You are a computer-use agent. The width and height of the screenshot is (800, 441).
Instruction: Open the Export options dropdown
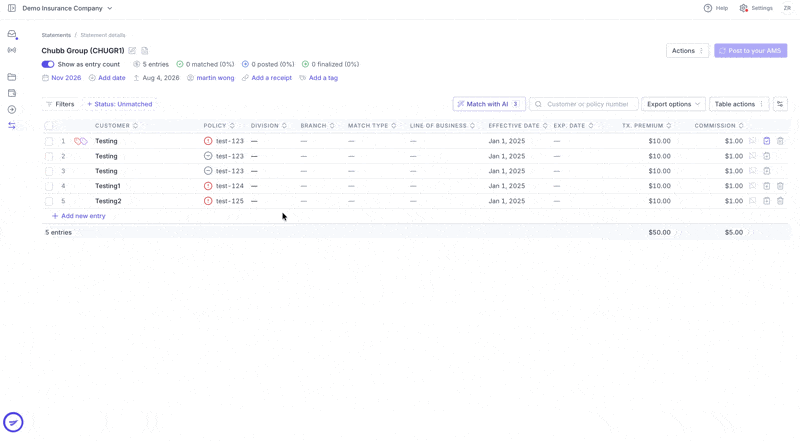tap(673, 104)
